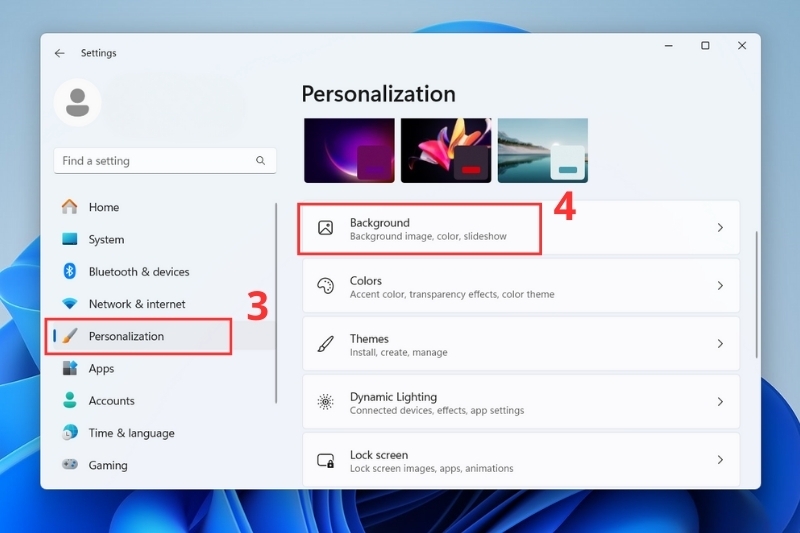Minimize the Settings window

tap(668, 46)
